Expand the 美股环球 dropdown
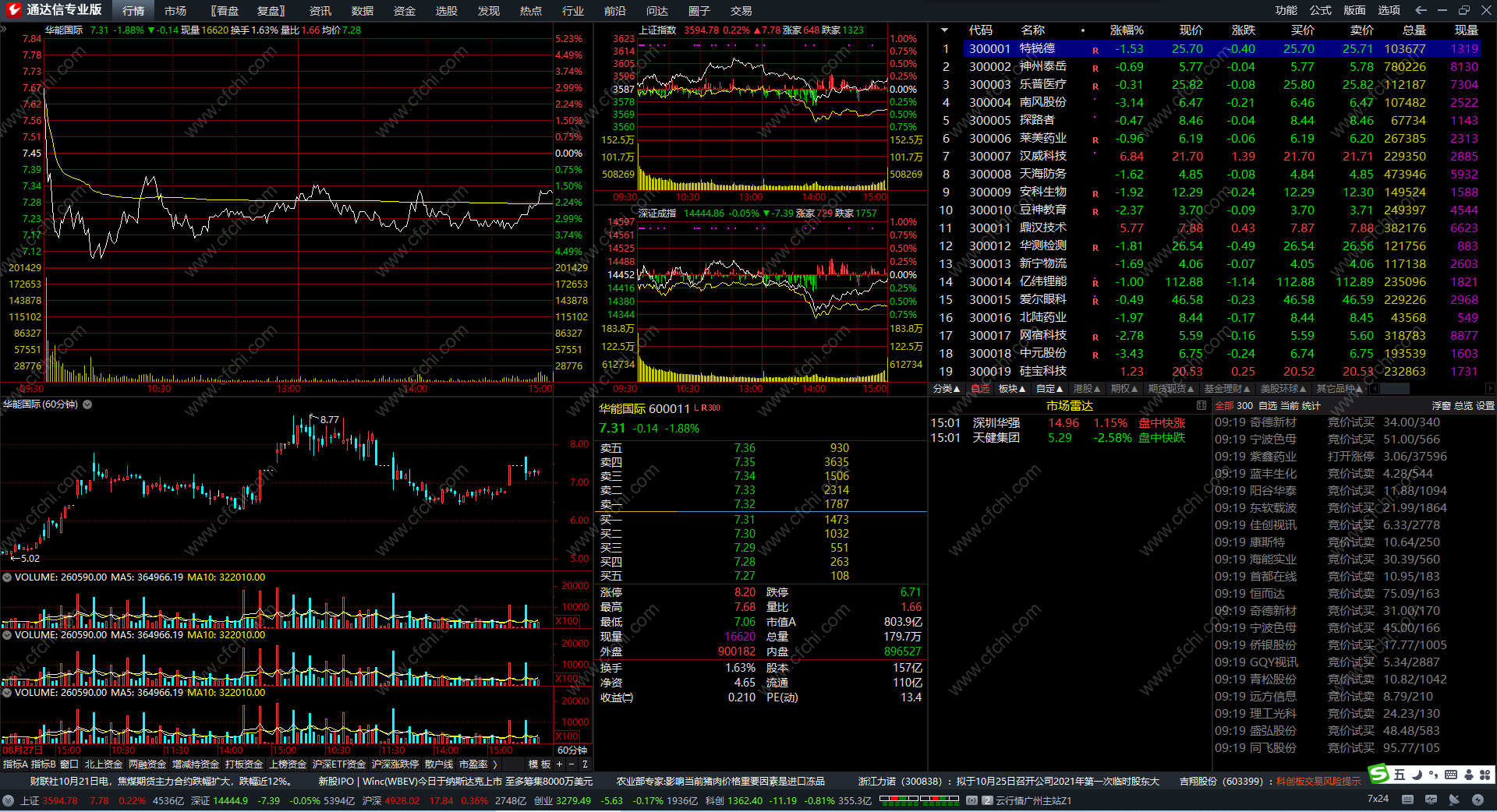 (x=1283, y=389)
